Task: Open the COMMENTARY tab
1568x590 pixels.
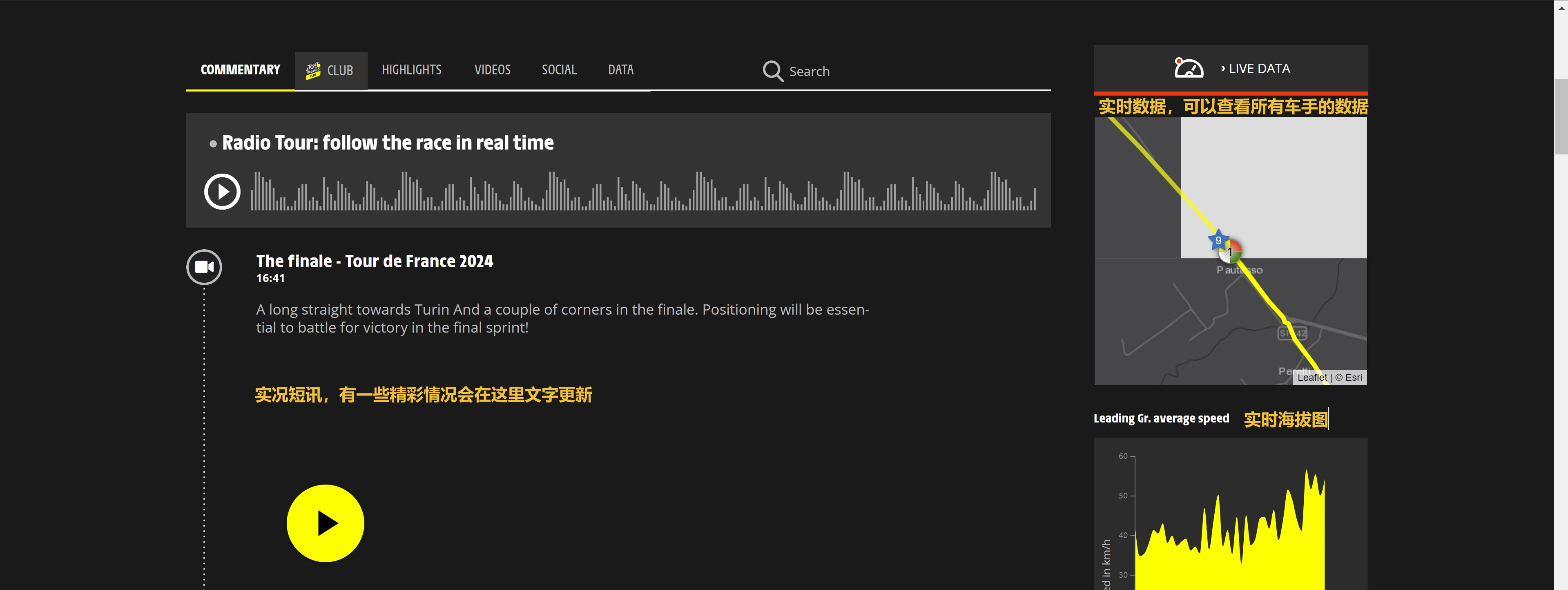Action: click(241, 70)
